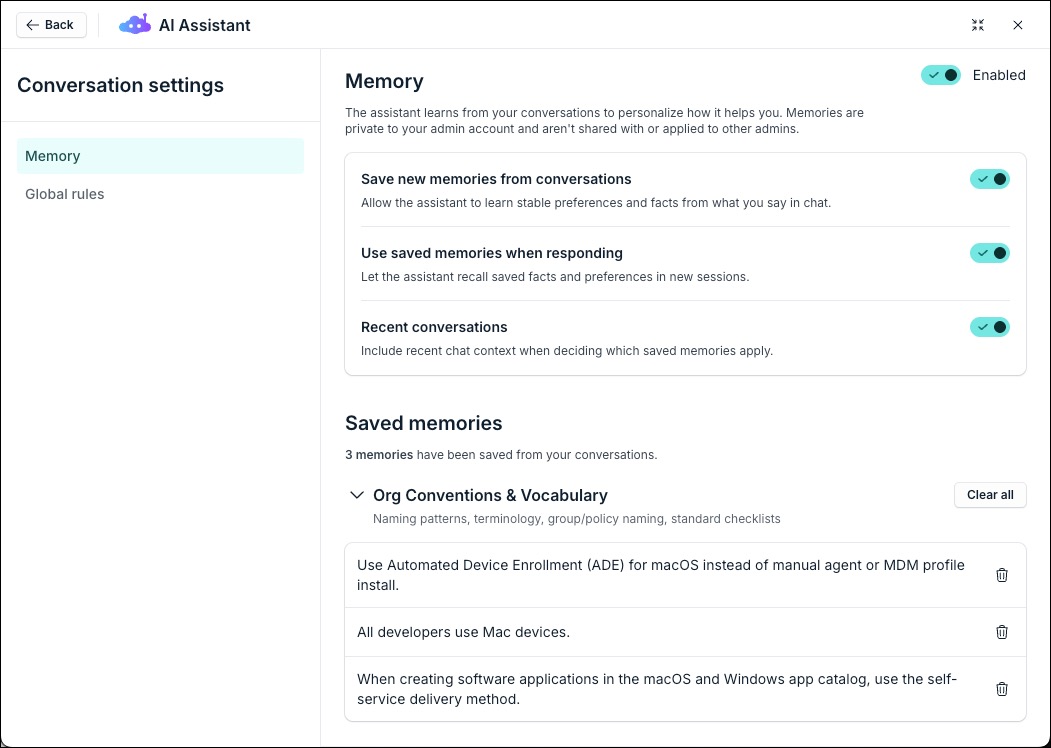Select the 'All developers use Mac devices.' row text
Screen dimensions: 1051x748
463,632
